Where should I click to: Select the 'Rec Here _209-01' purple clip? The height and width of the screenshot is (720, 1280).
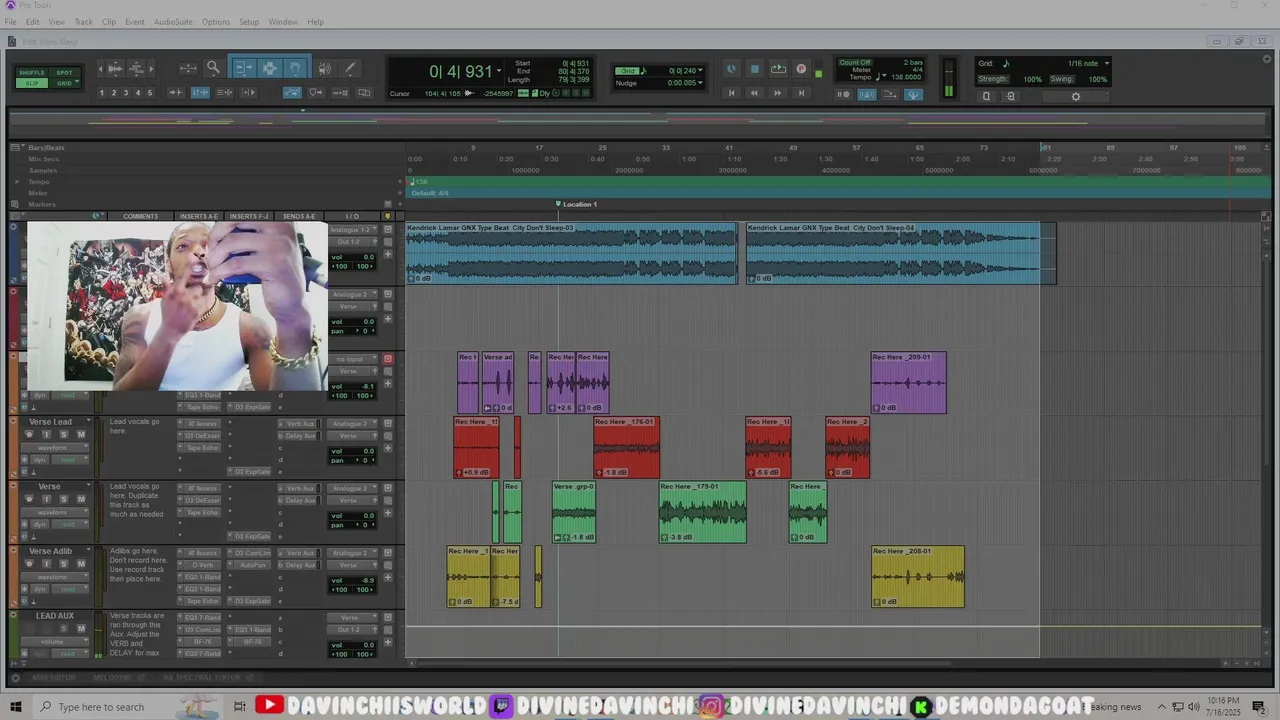coord(908,383)
